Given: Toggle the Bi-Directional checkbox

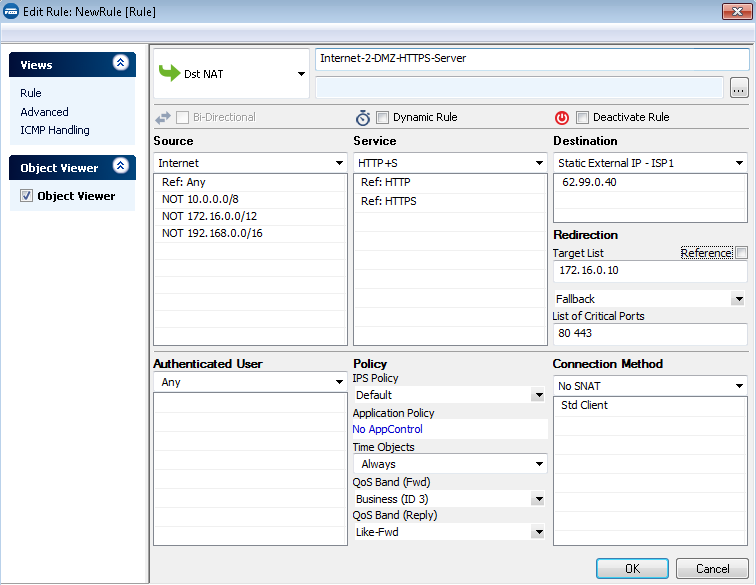Looking at the screenshot, I should [182, 117].
